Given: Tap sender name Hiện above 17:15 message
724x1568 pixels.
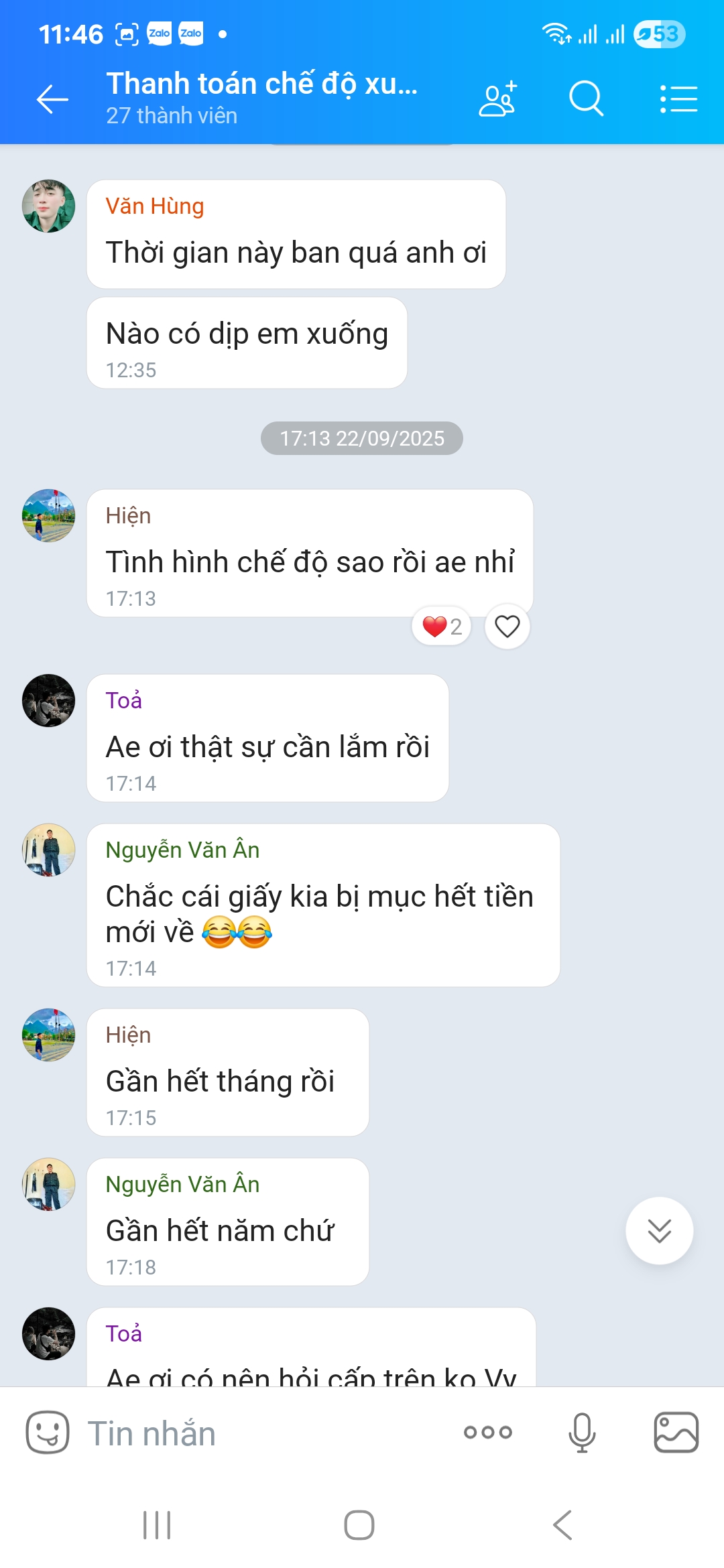Looking at the screenshot, I should click(x=128, y=1035).
